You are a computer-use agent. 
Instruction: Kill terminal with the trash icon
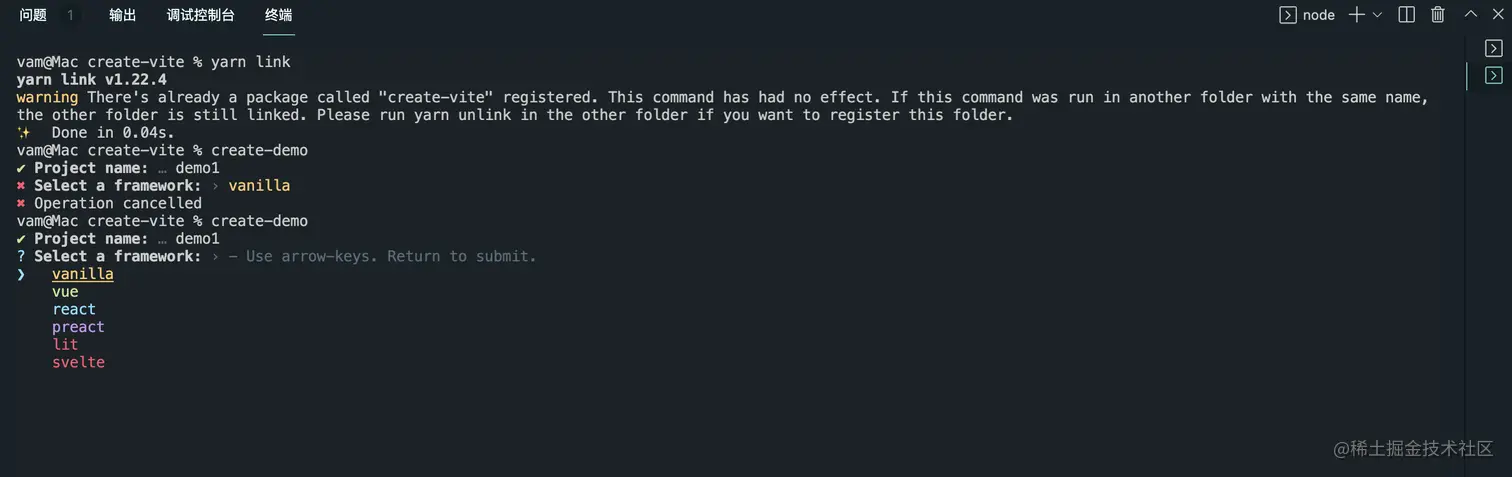point(1438,15)
